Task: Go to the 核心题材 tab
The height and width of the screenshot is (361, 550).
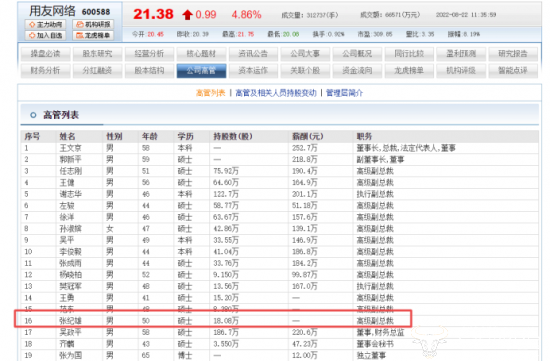Action: pos(201,54)
